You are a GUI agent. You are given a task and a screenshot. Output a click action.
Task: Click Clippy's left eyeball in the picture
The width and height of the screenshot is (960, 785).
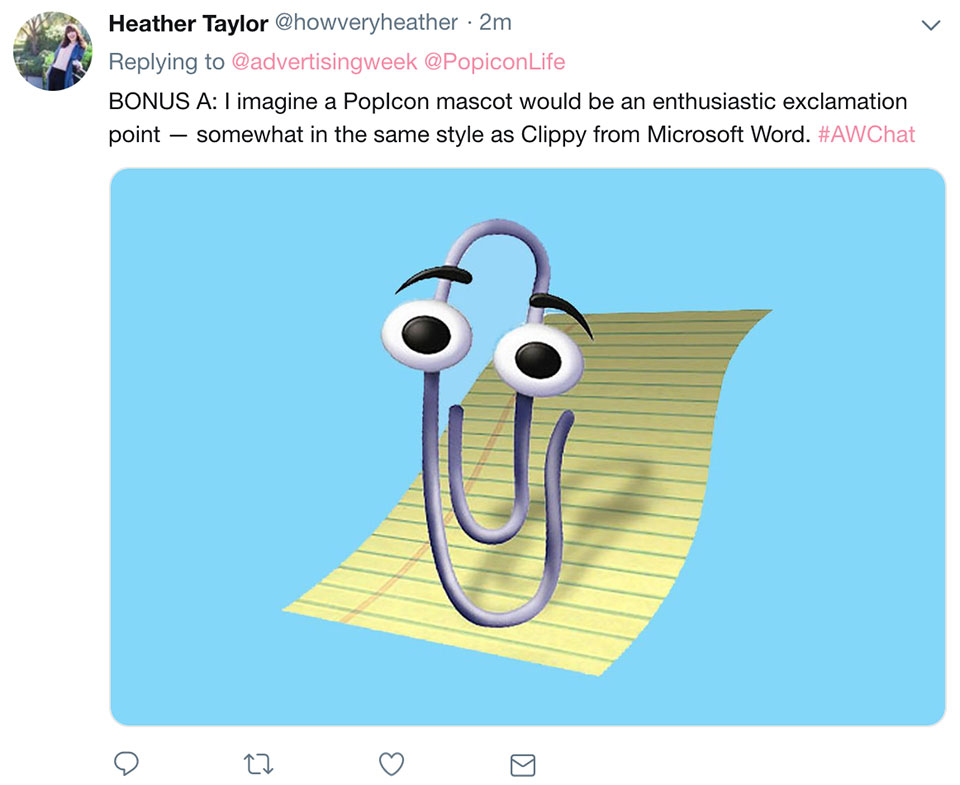427,334
